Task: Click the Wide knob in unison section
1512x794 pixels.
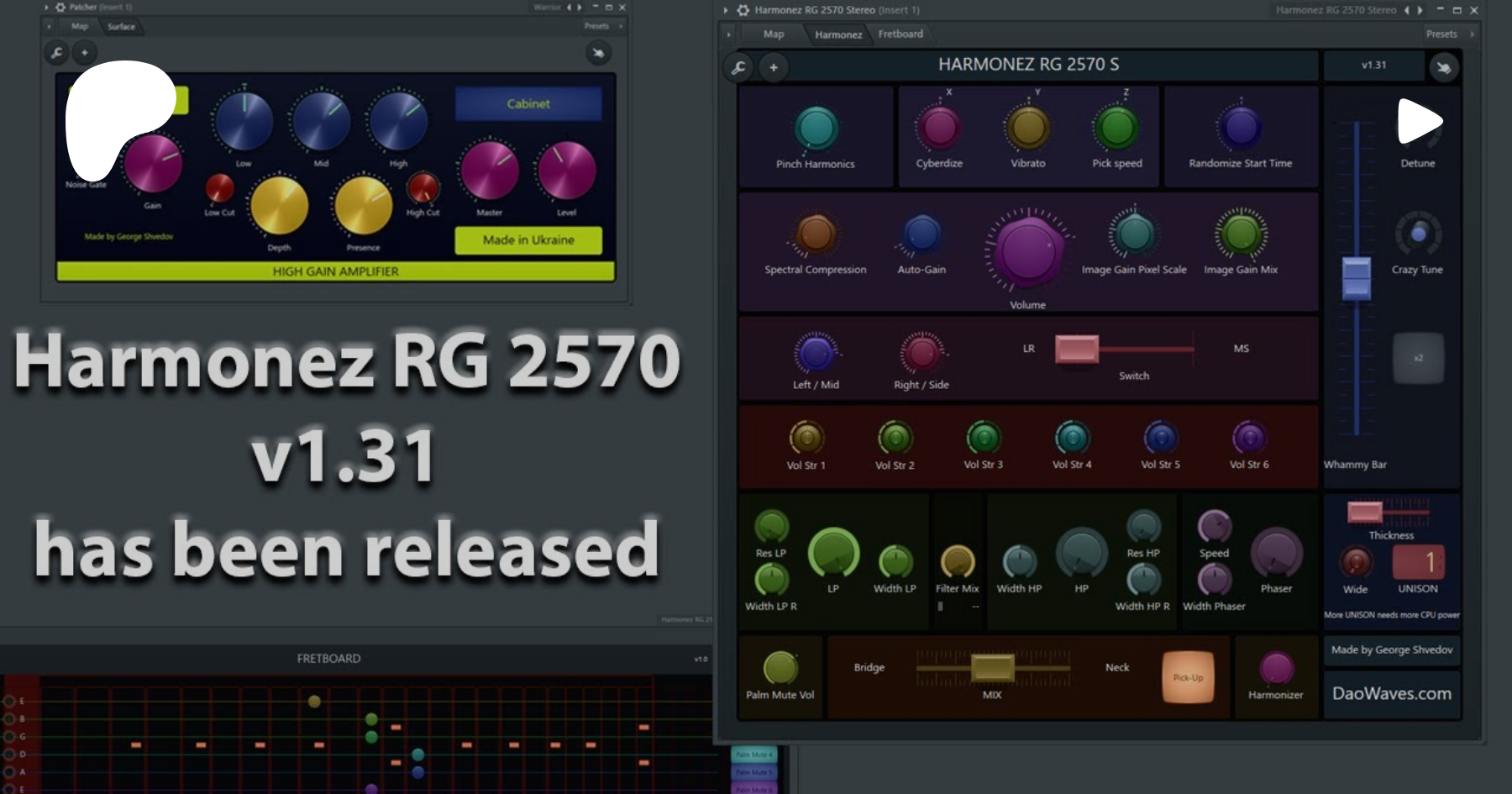Action: click(x=1356, y=562)
